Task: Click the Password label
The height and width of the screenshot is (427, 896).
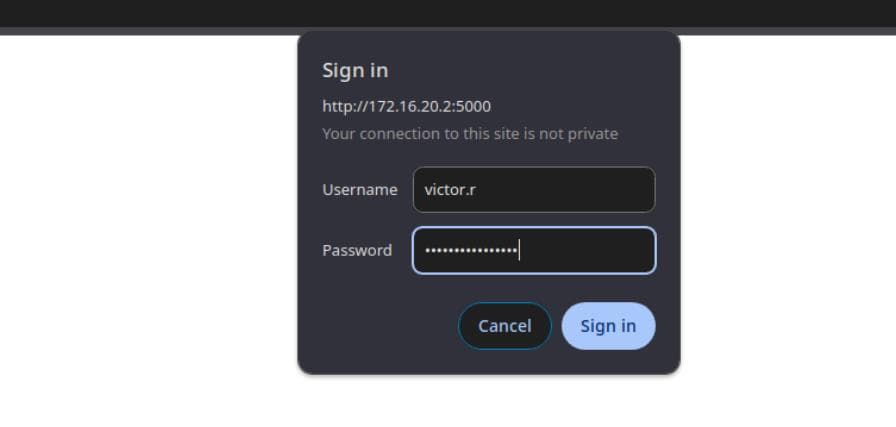Action: point(357,250)
